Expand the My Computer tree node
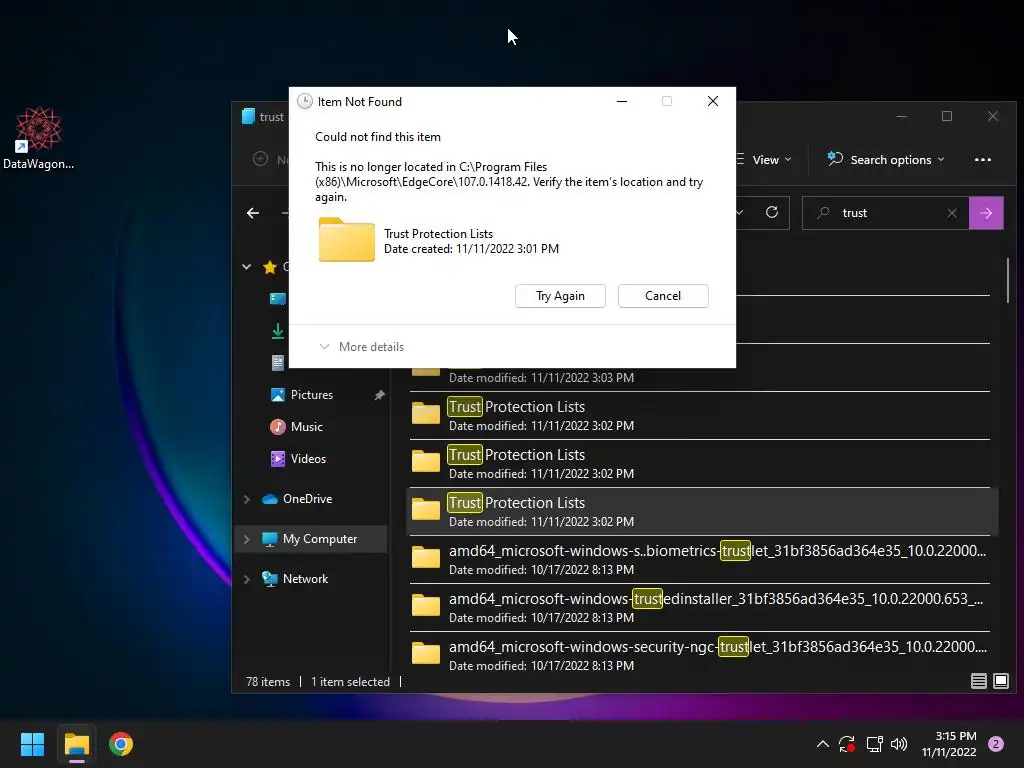The image size is (1024, 768). pos(247,539)
